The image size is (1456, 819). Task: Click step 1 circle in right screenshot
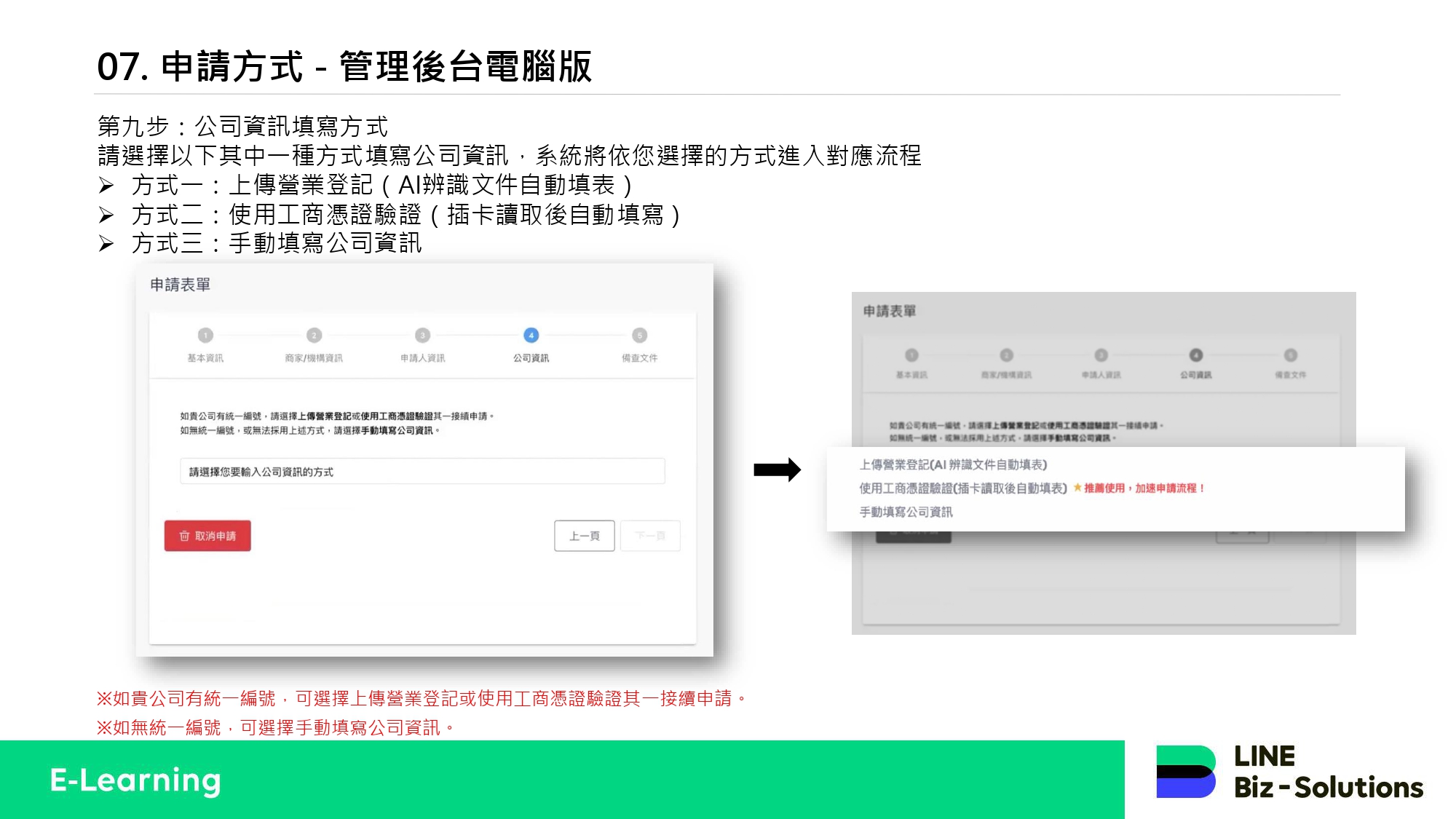[911, 355]
